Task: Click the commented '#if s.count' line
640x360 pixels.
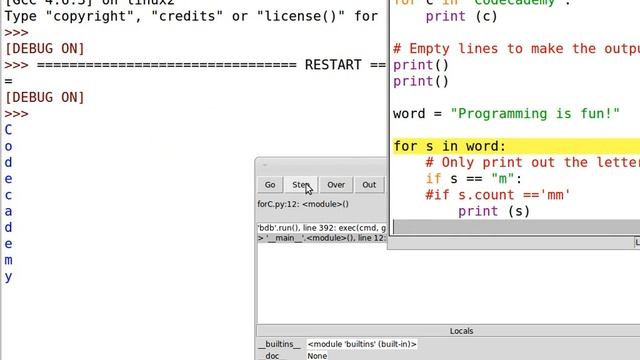Action: click(x=498, y=195)
